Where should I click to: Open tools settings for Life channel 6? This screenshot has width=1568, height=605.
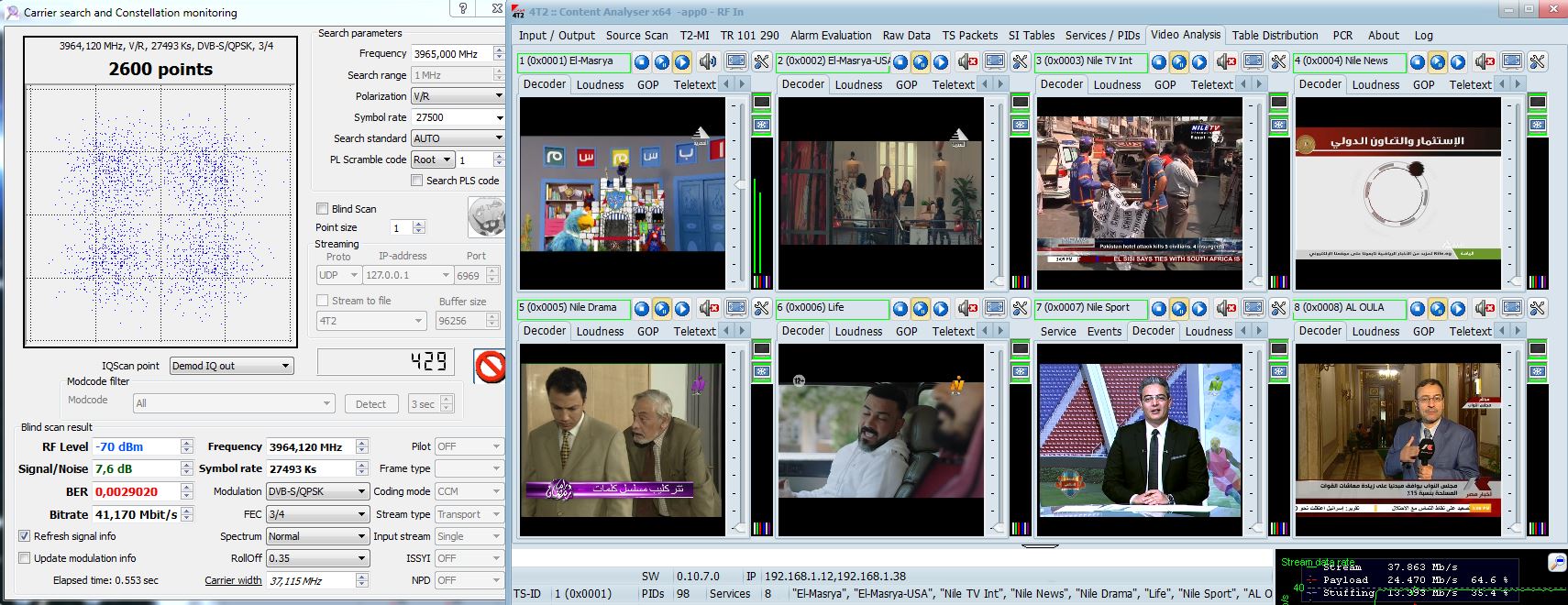1020,309
